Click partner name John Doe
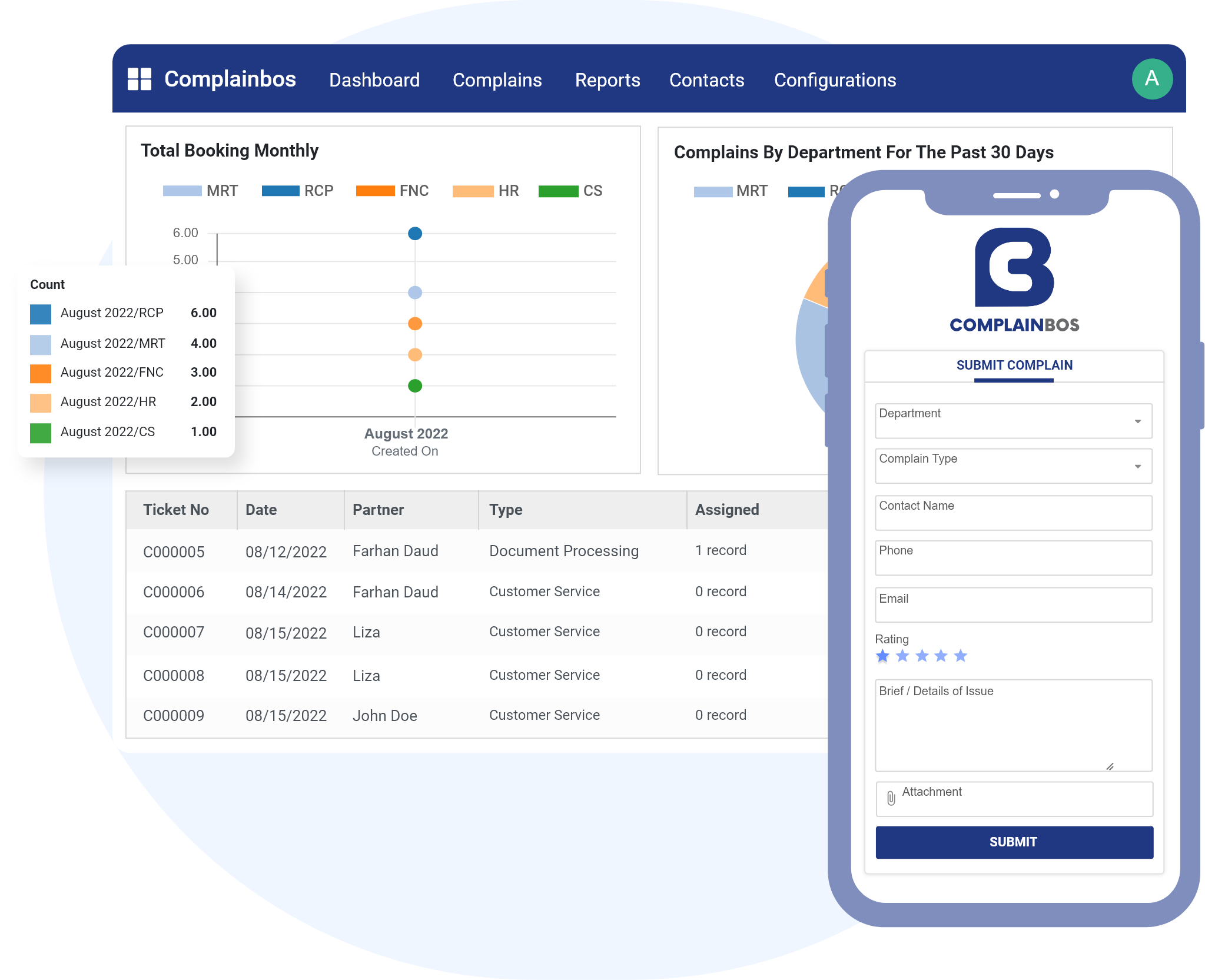The width and height of the screenshot is (1205, 980). click(x=384, y=716)
